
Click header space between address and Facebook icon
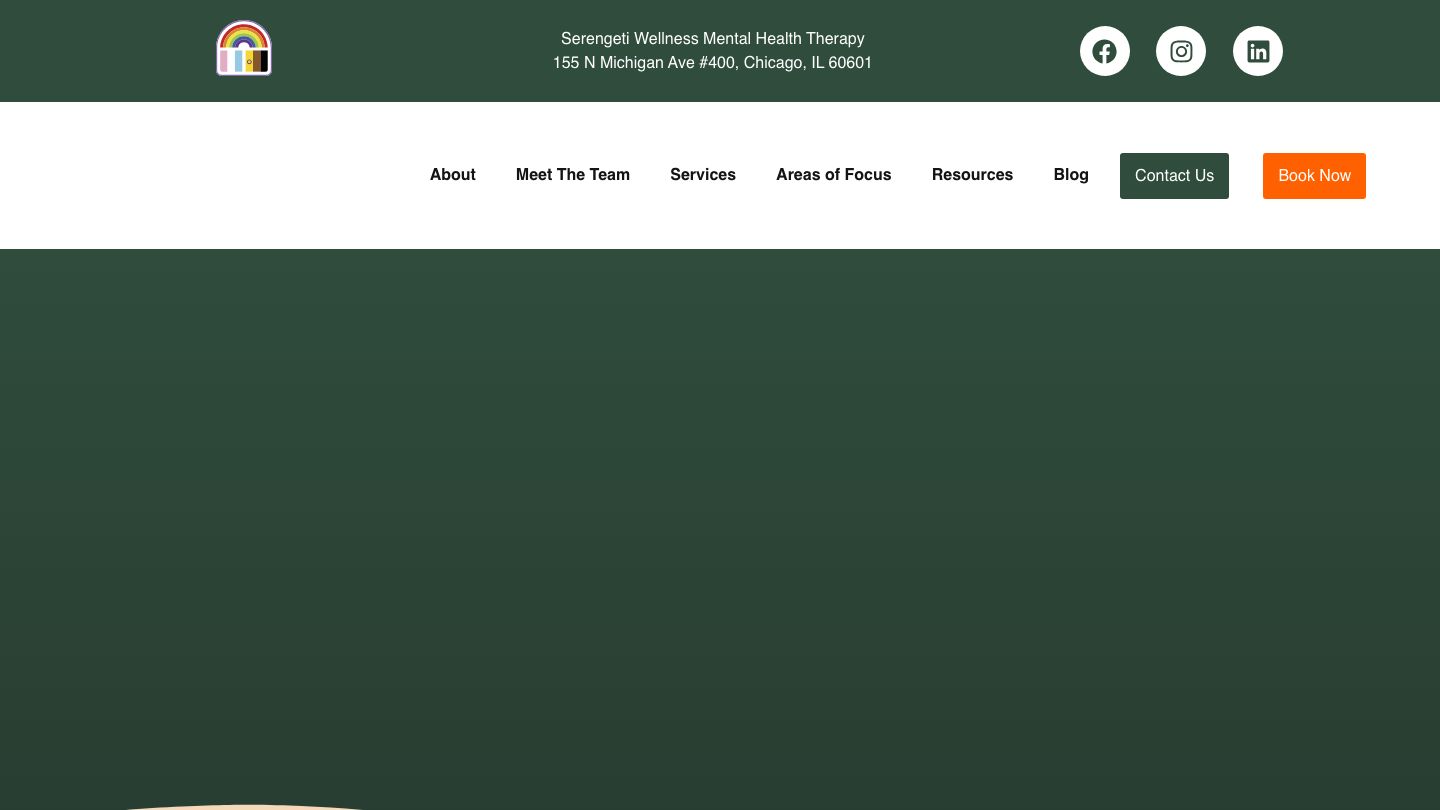click(975, 50)
